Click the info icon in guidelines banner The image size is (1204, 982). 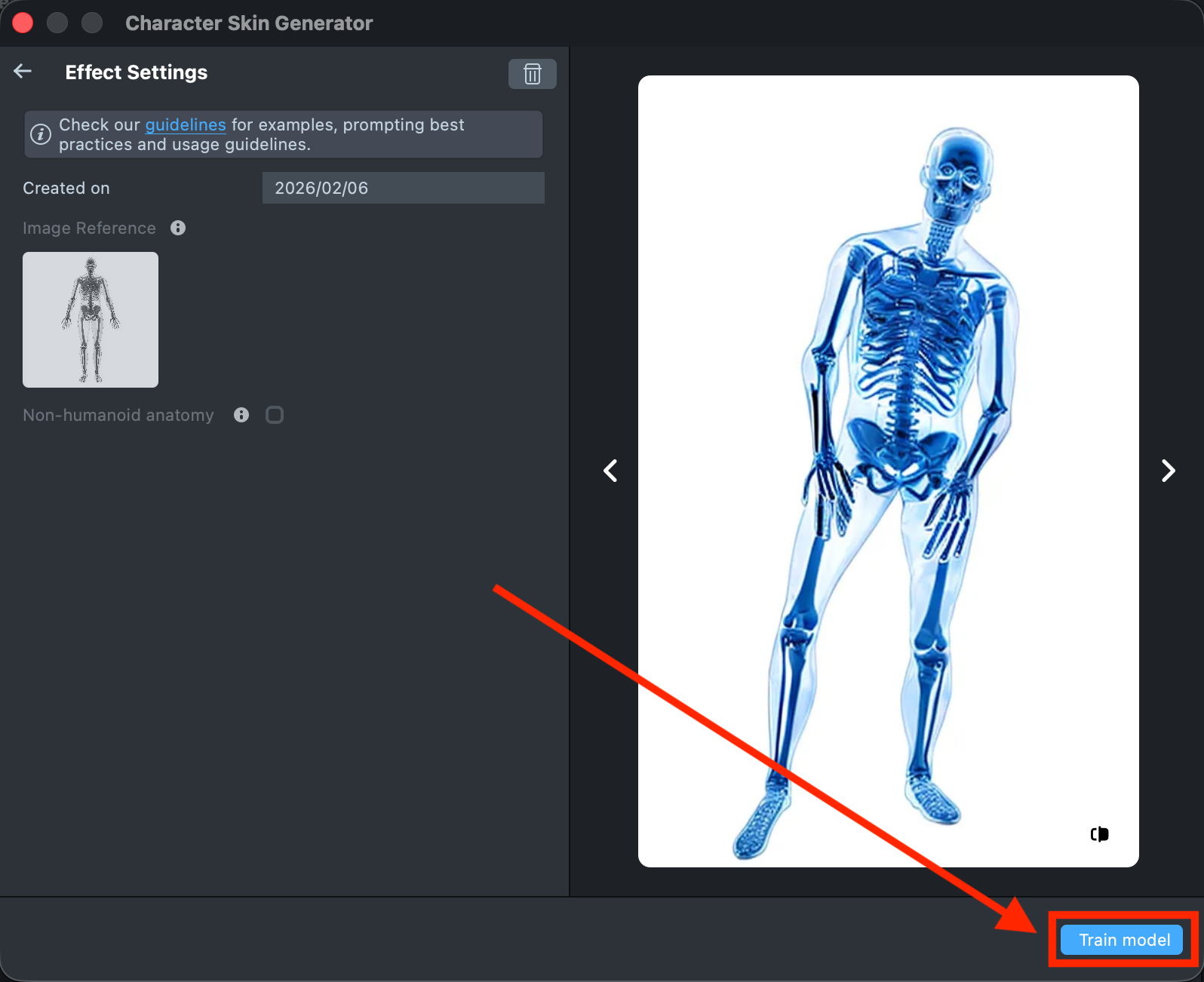pyautogui.click(x=41, y=134)
